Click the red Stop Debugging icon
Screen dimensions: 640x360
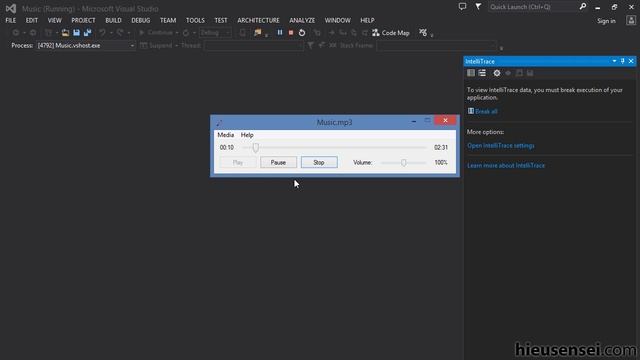(291, 33)
